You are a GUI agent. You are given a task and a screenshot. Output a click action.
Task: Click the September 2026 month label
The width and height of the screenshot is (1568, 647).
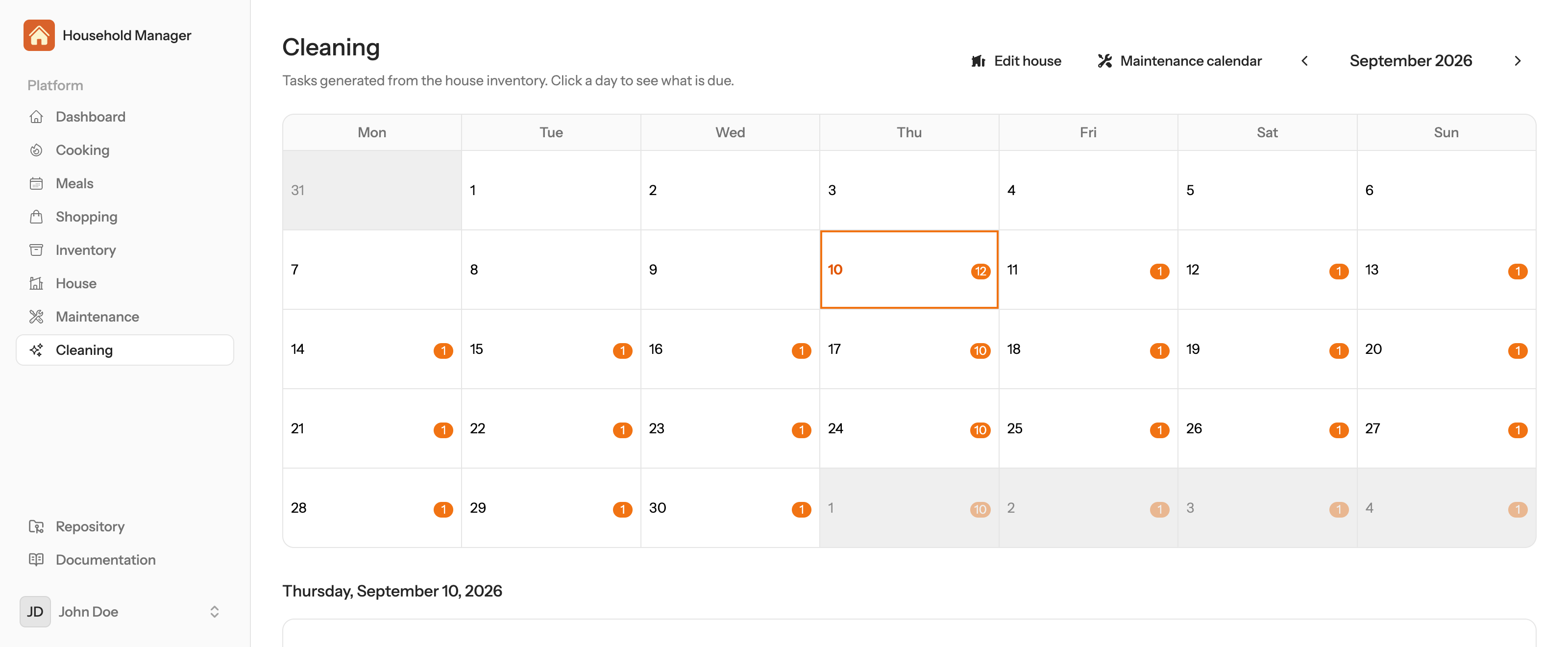(1410, 61)
